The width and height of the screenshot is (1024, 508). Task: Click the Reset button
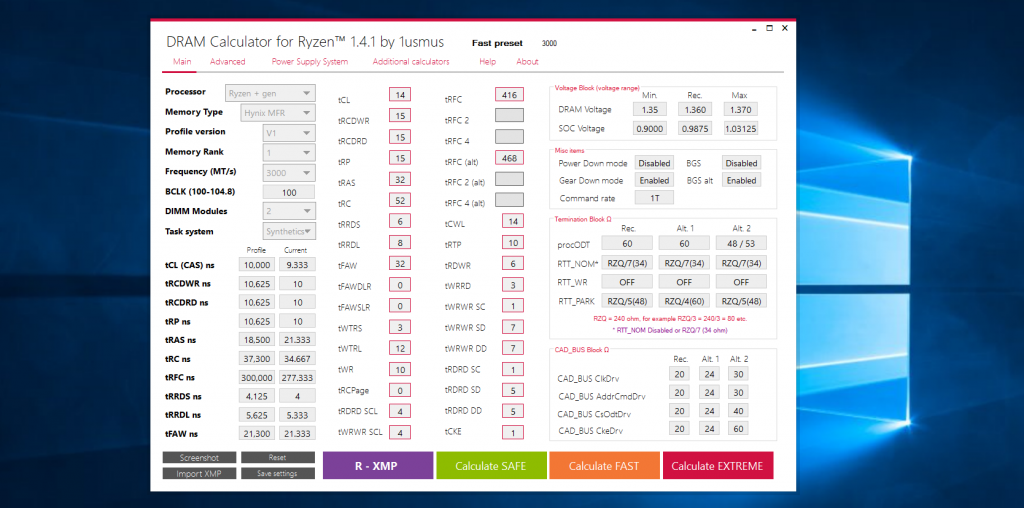tap(278, 458)
